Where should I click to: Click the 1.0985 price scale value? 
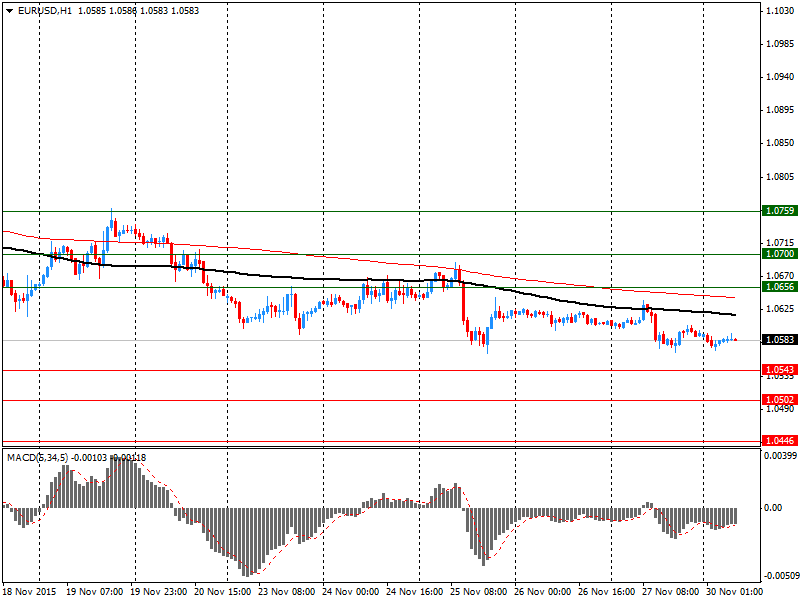pos(781,44)
